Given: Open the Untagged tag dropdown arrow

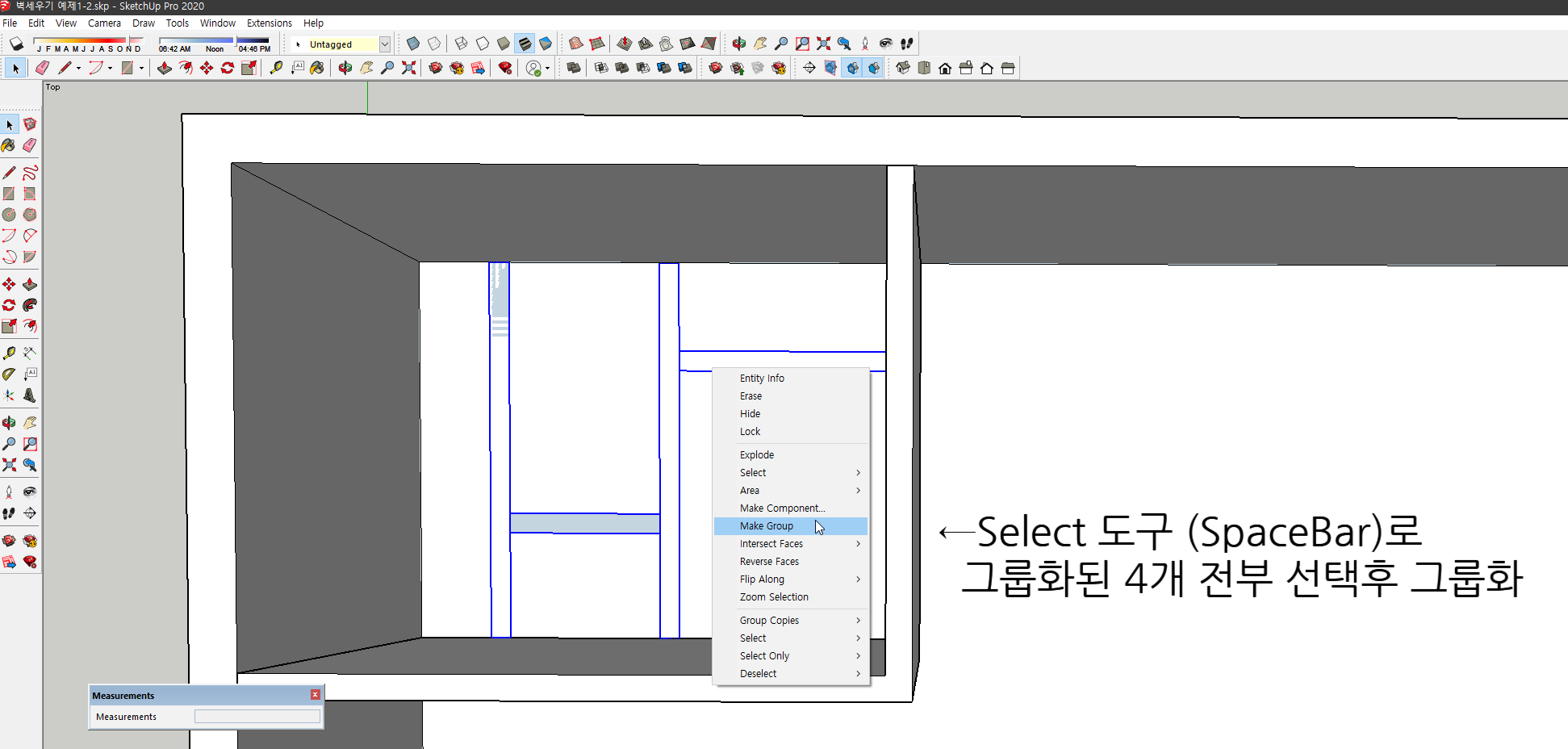Looking at the screenshot, I should point(385,44).
